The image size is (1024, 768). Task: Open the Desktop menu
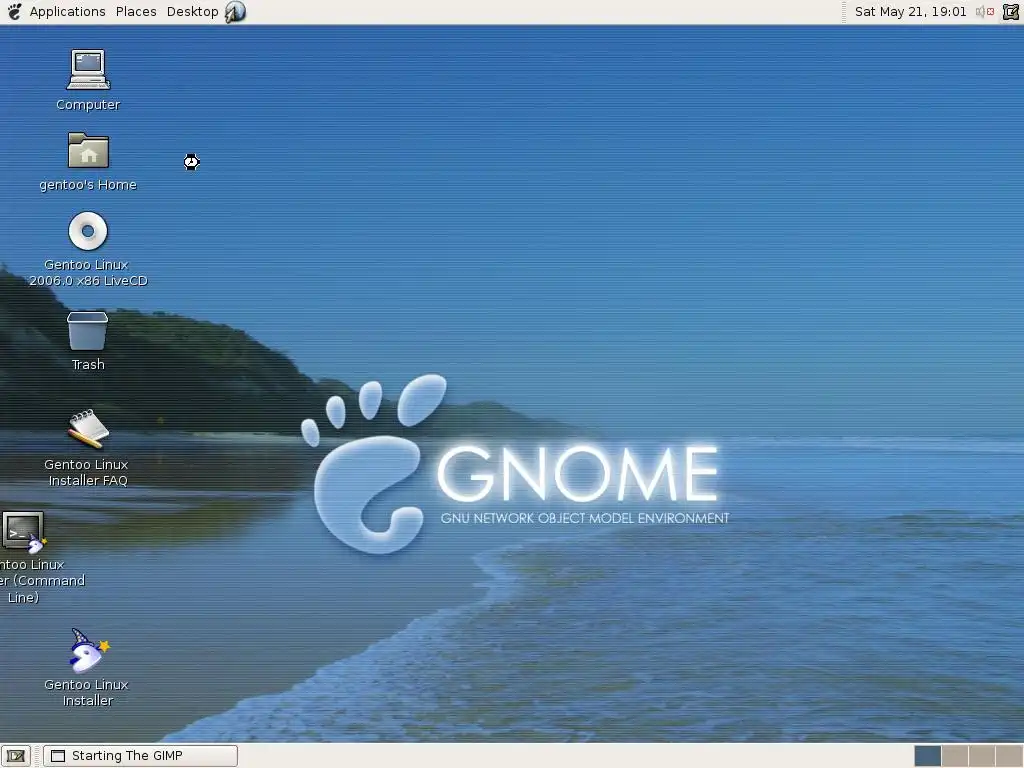click(192, 12)
